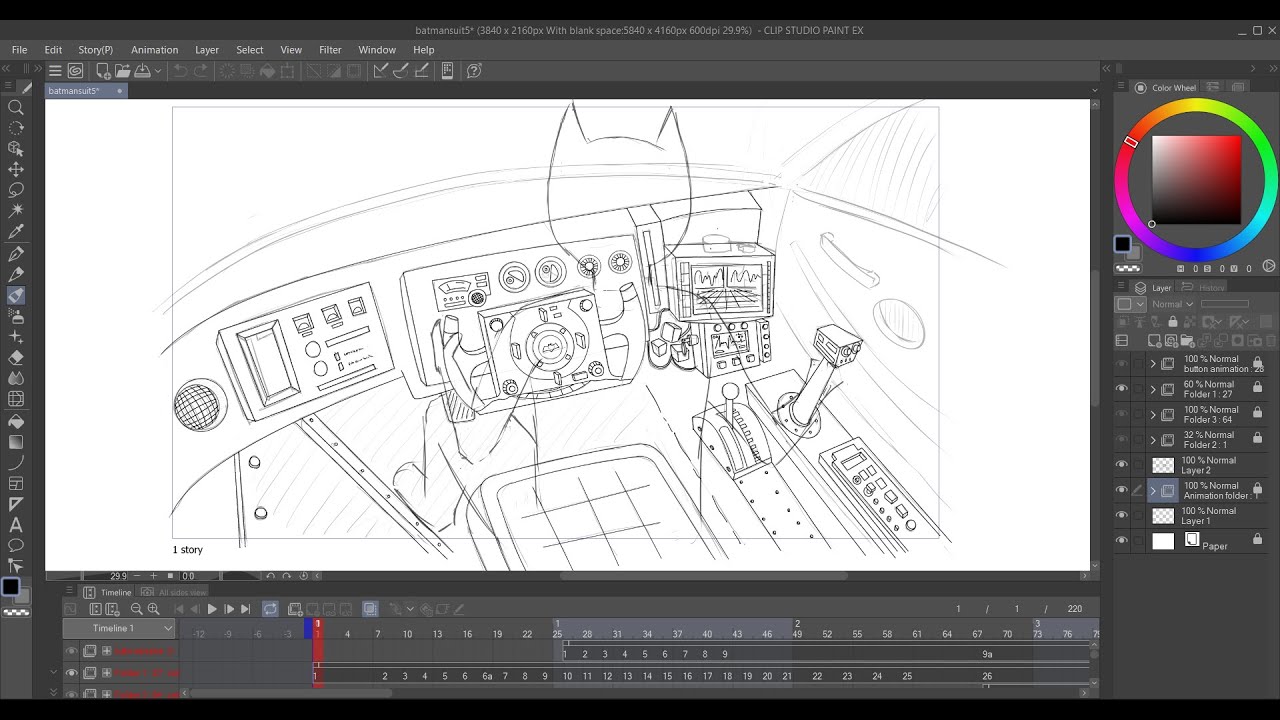The width and height of the screenshot is (1280, 720).
Task: Toggle Loop play in timeline
Action: (270, 609)
